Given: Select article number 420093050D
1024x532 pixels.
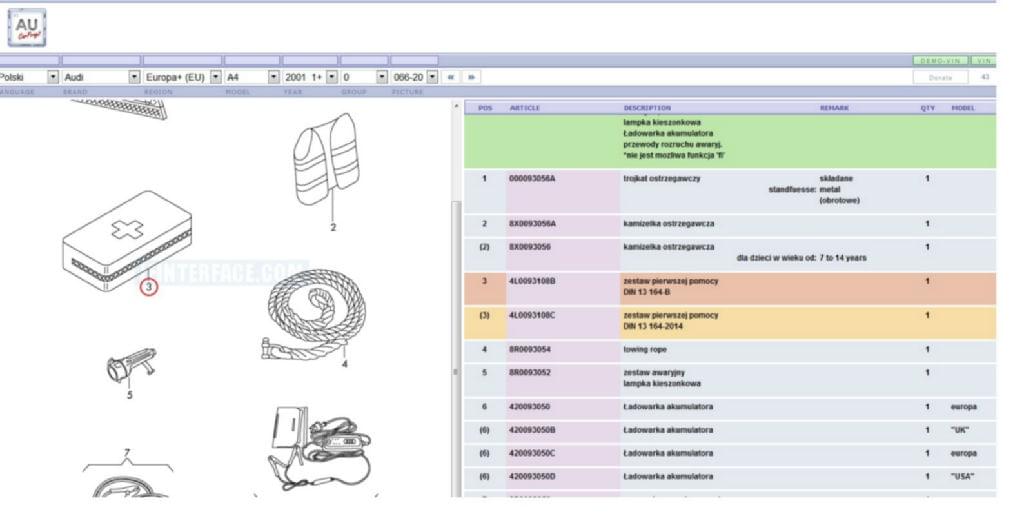Looking at the screenshot, I should click(x=532, y=477).
